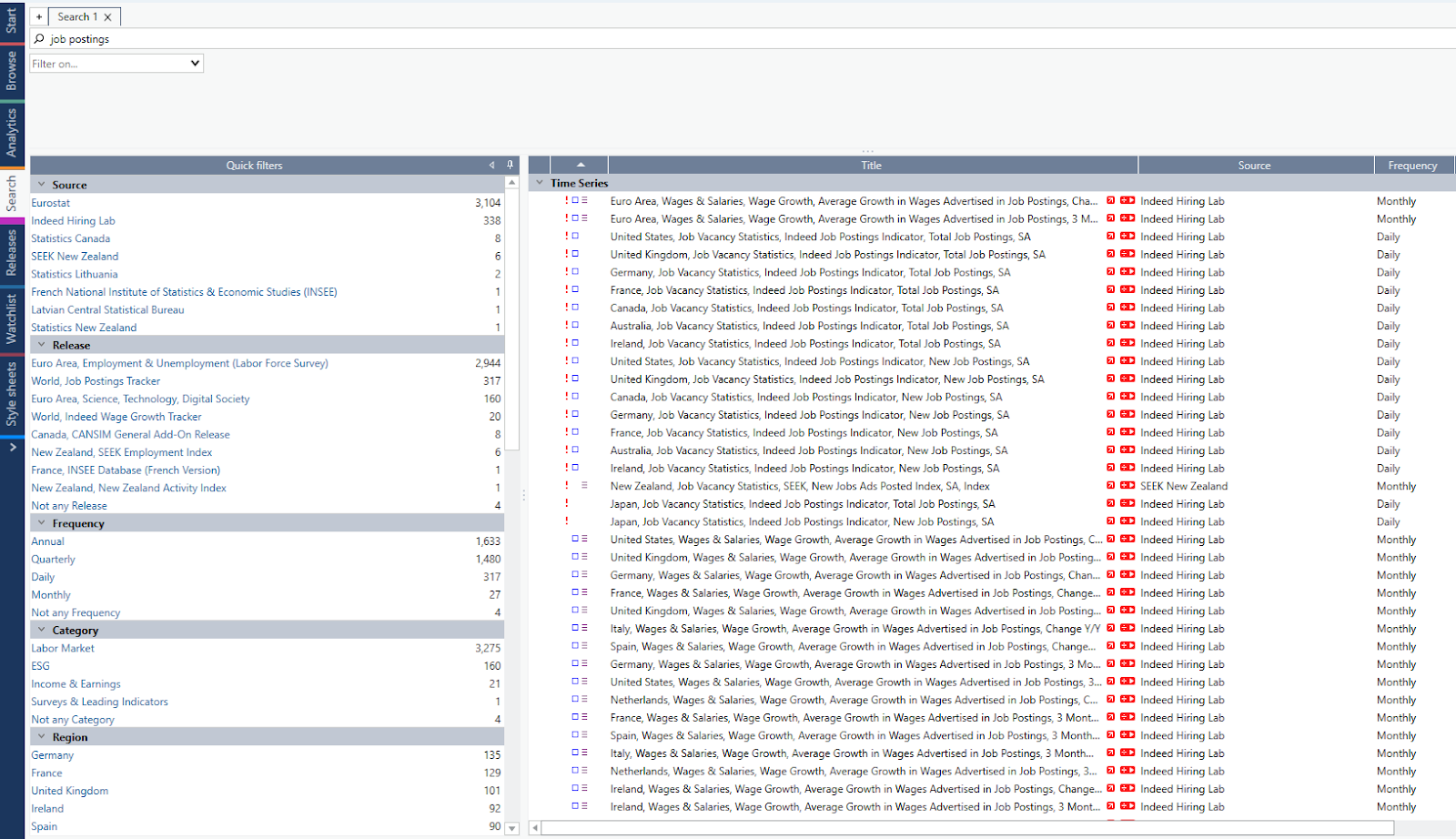Pin the Quick filters panel

(x=510, y=165)
